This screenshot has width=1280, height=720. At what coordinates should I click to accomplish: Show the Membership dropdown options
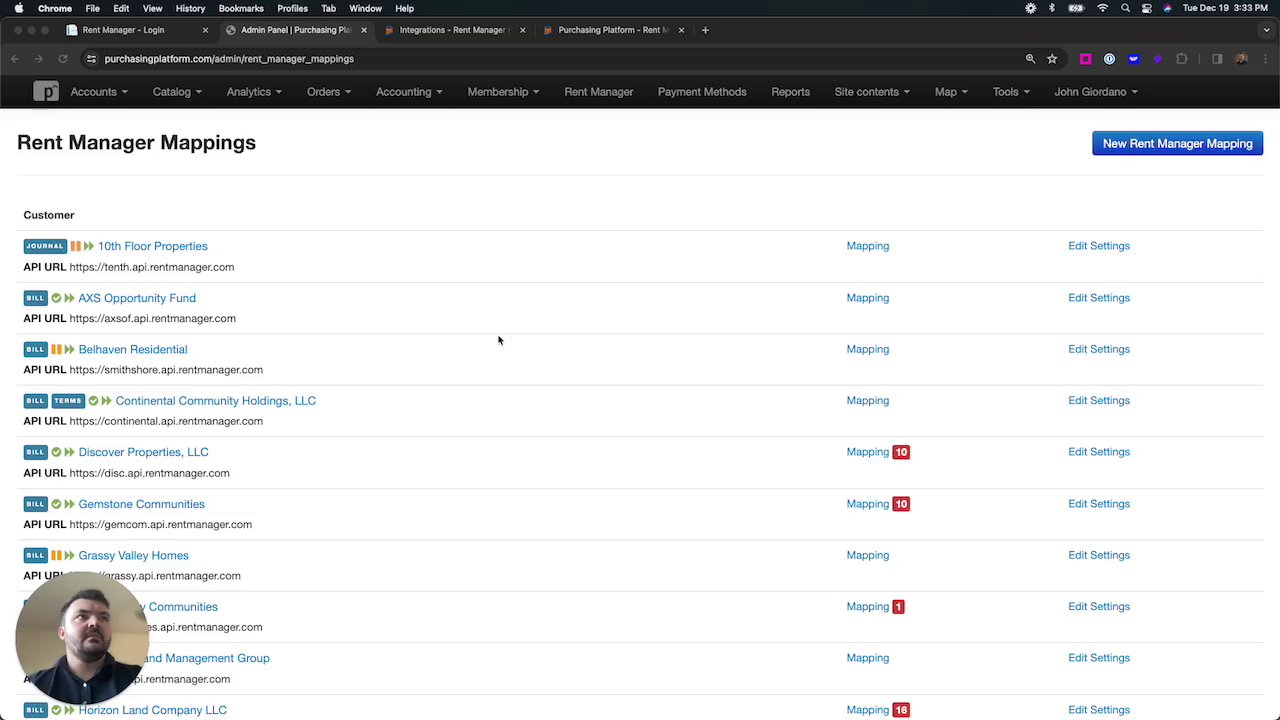pos(503,92)
